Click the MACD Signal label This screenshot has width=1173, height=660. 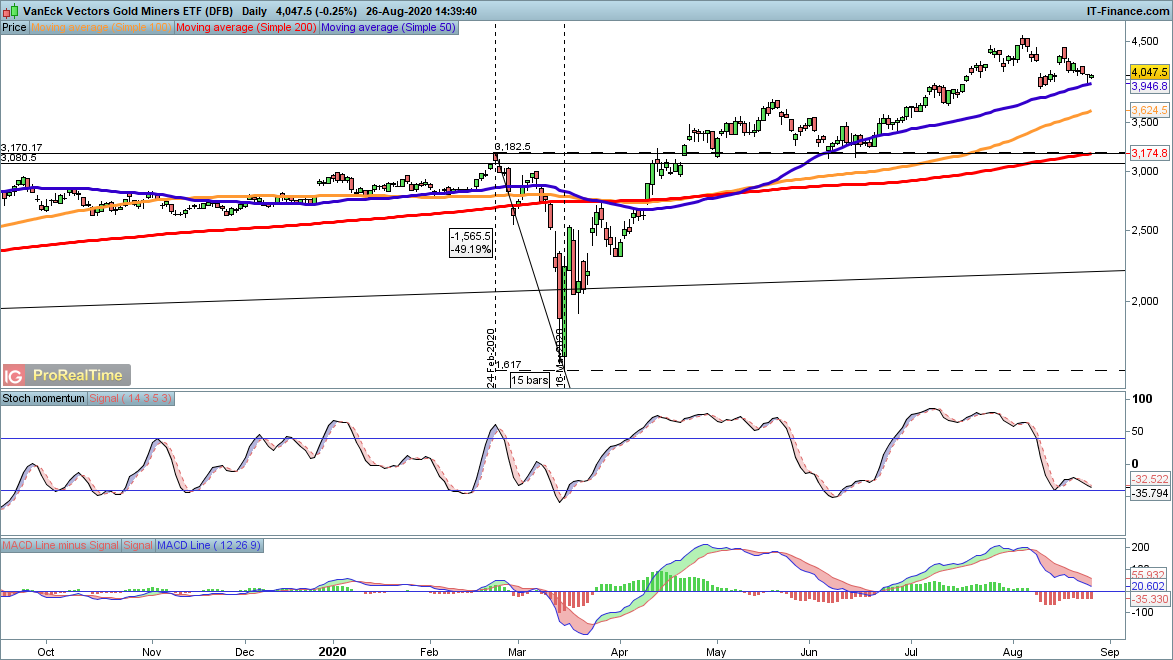137,545
